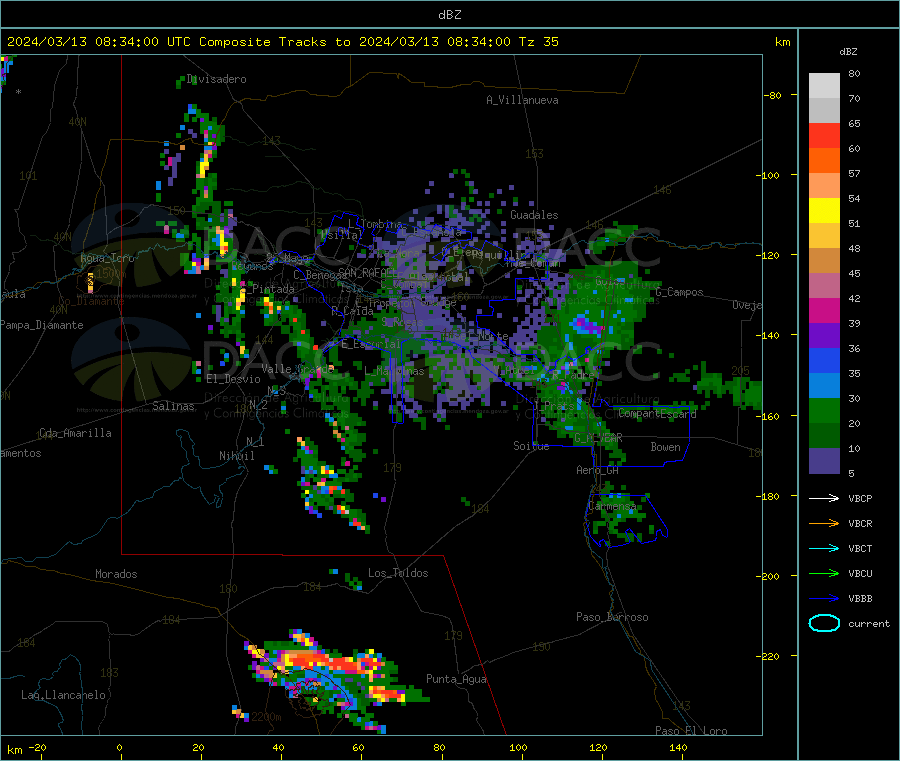
Task: Click the 'Lag.Llancanelo' place label
Action: tap(63, 695)
